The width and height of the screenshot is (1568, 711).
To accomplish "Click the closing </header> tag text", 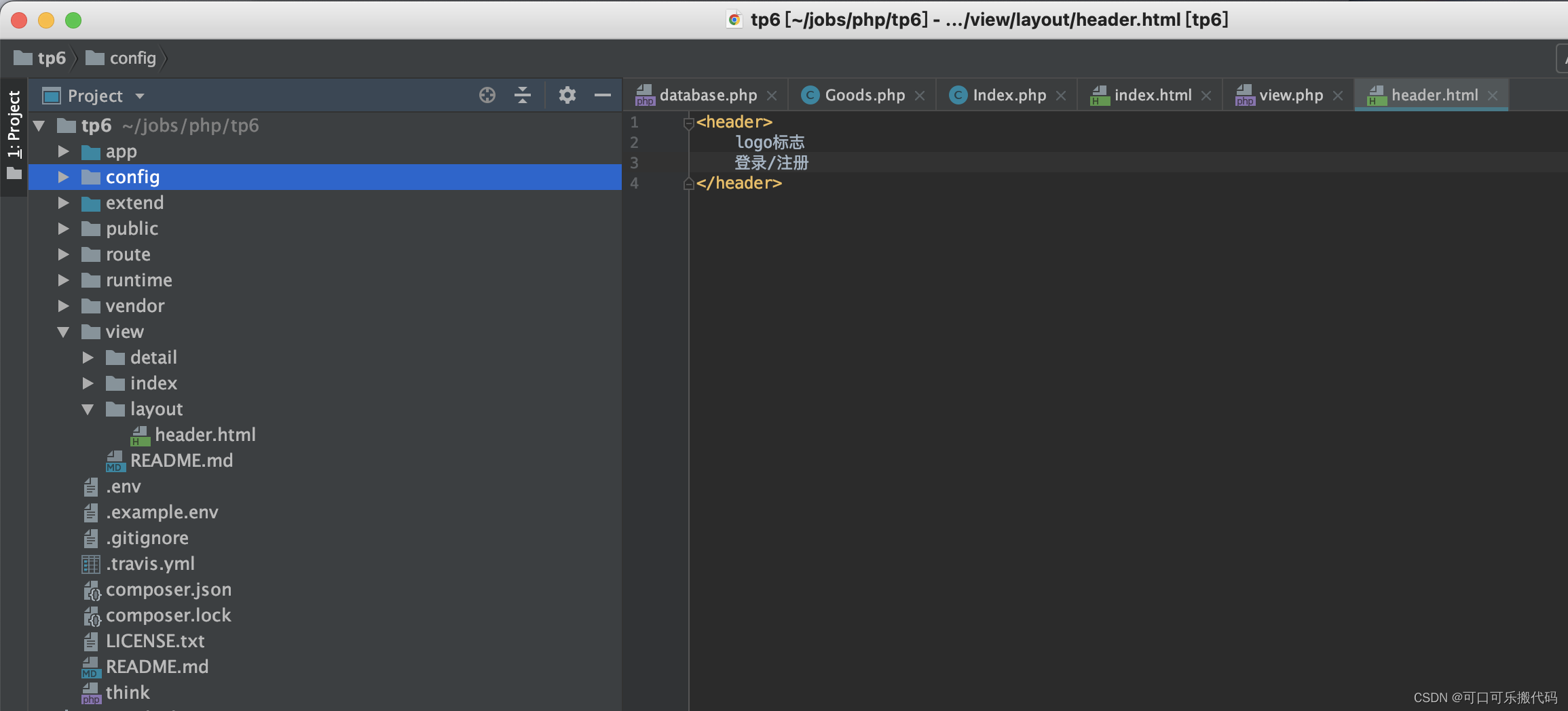I will pyautogui.click(x=739, y=183).
